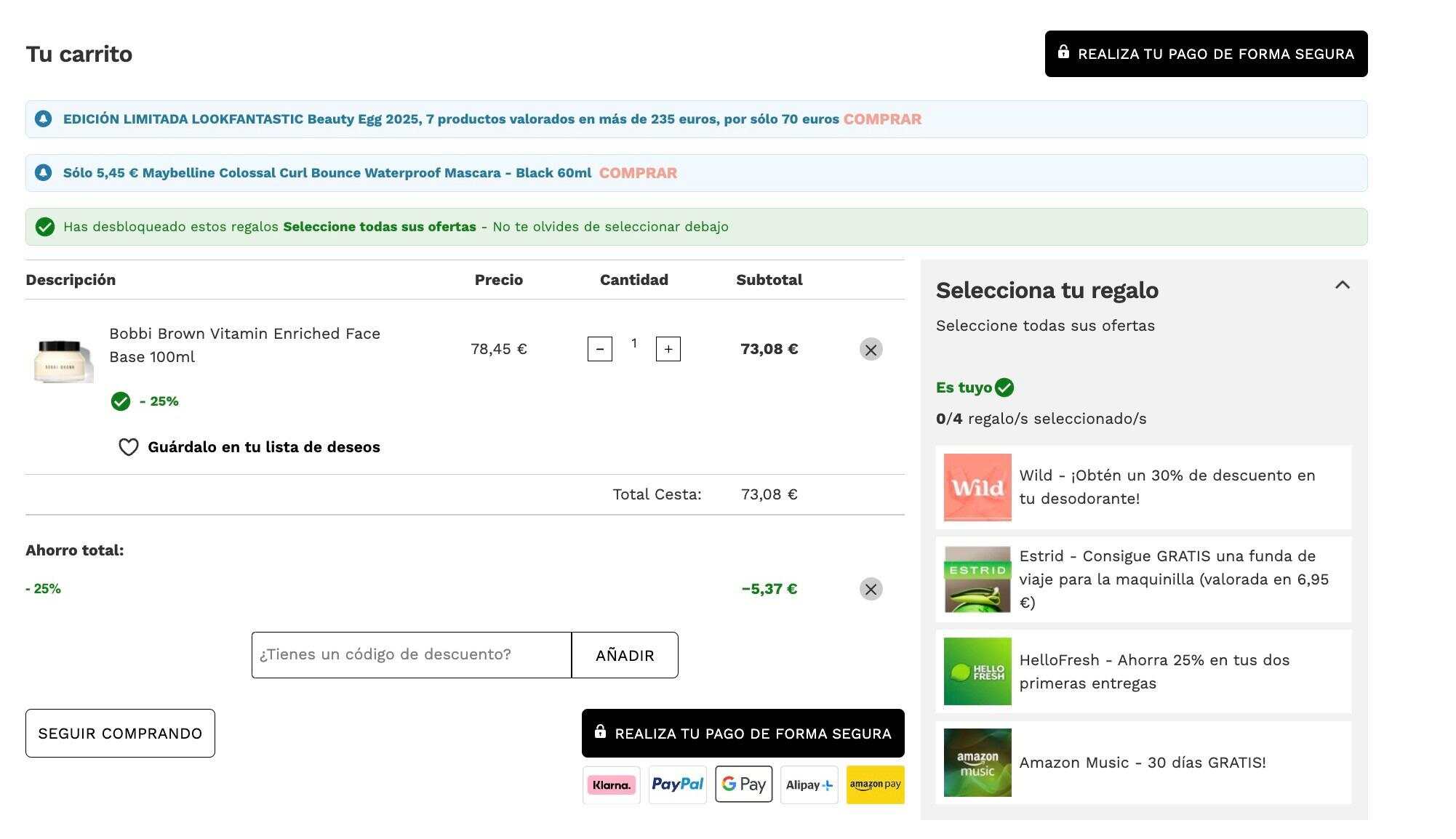The width and height of the screenshot is (1456, 839).
Task: Click the '78,45 €' price value
Action: tap(499, 349)
